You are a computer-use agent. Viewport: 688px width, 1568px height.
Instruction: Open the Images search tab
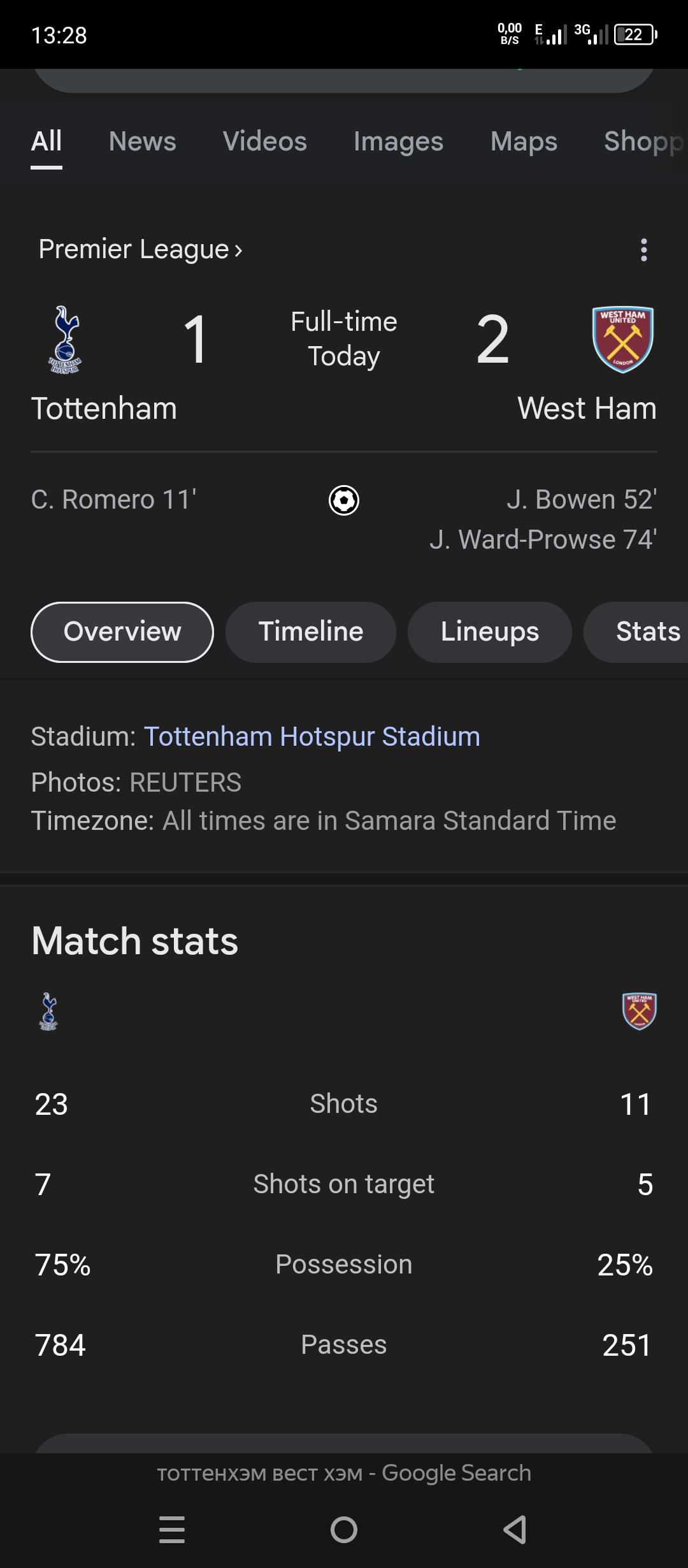[398, 142]
